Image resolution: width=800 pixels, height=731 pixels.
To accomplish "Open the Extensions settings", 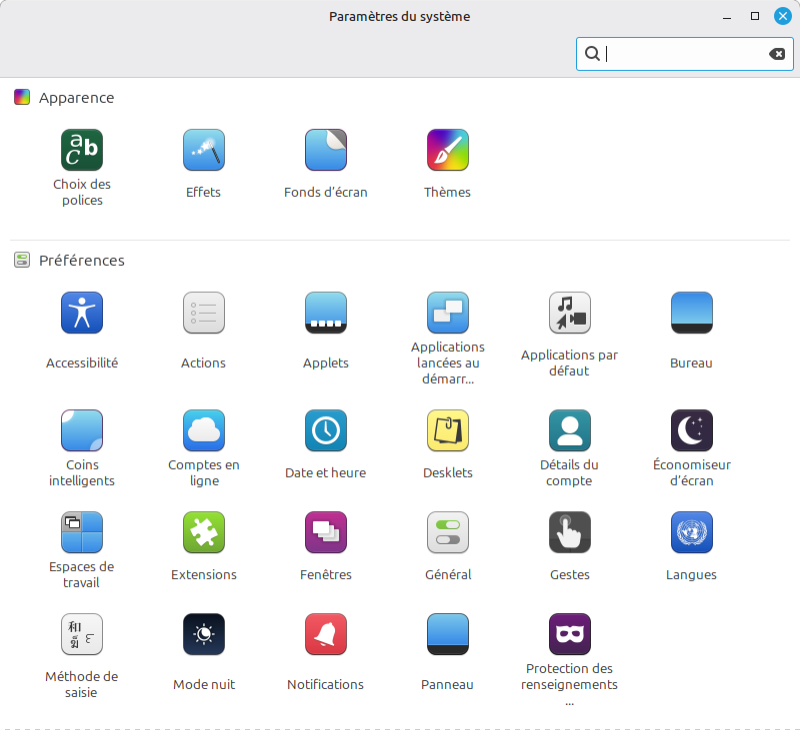I will [x=203, y=532].
